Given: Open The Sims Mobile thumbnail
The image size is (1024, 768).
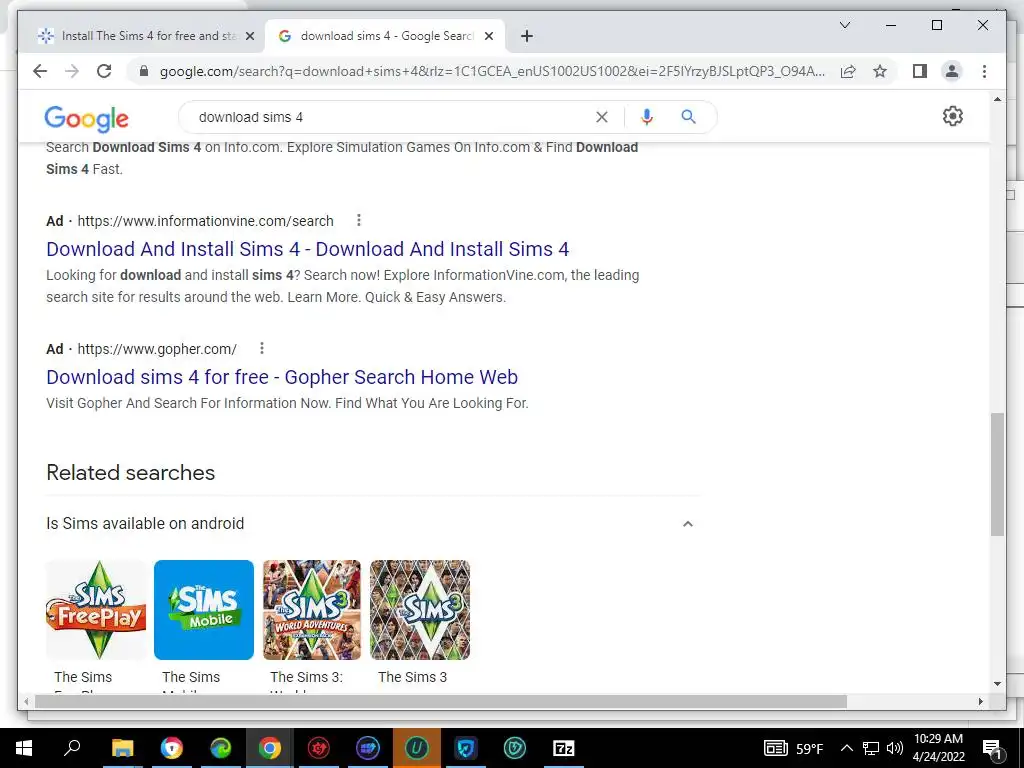Looking at the screenshot, I should (204, 609).
